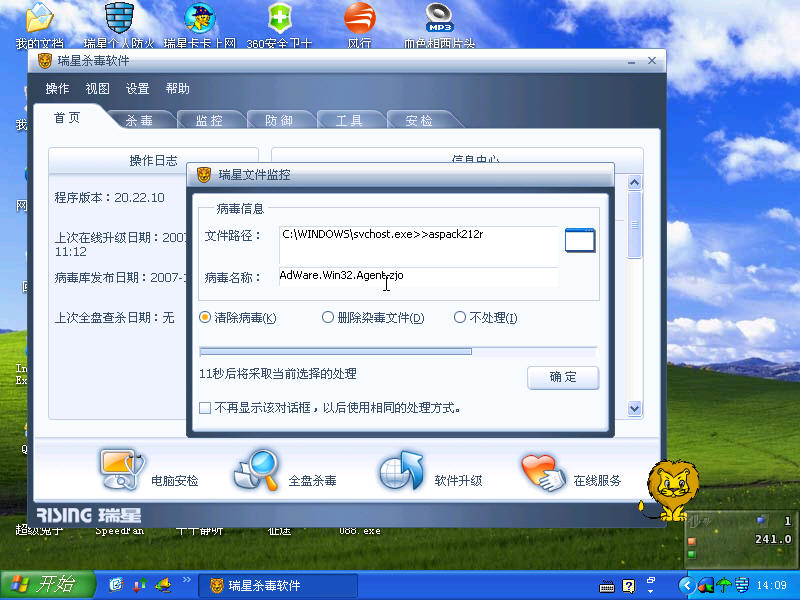The image size is (800, 600).
Task: Click the green umbrella tray icon
Action: (x=723, y=585)
